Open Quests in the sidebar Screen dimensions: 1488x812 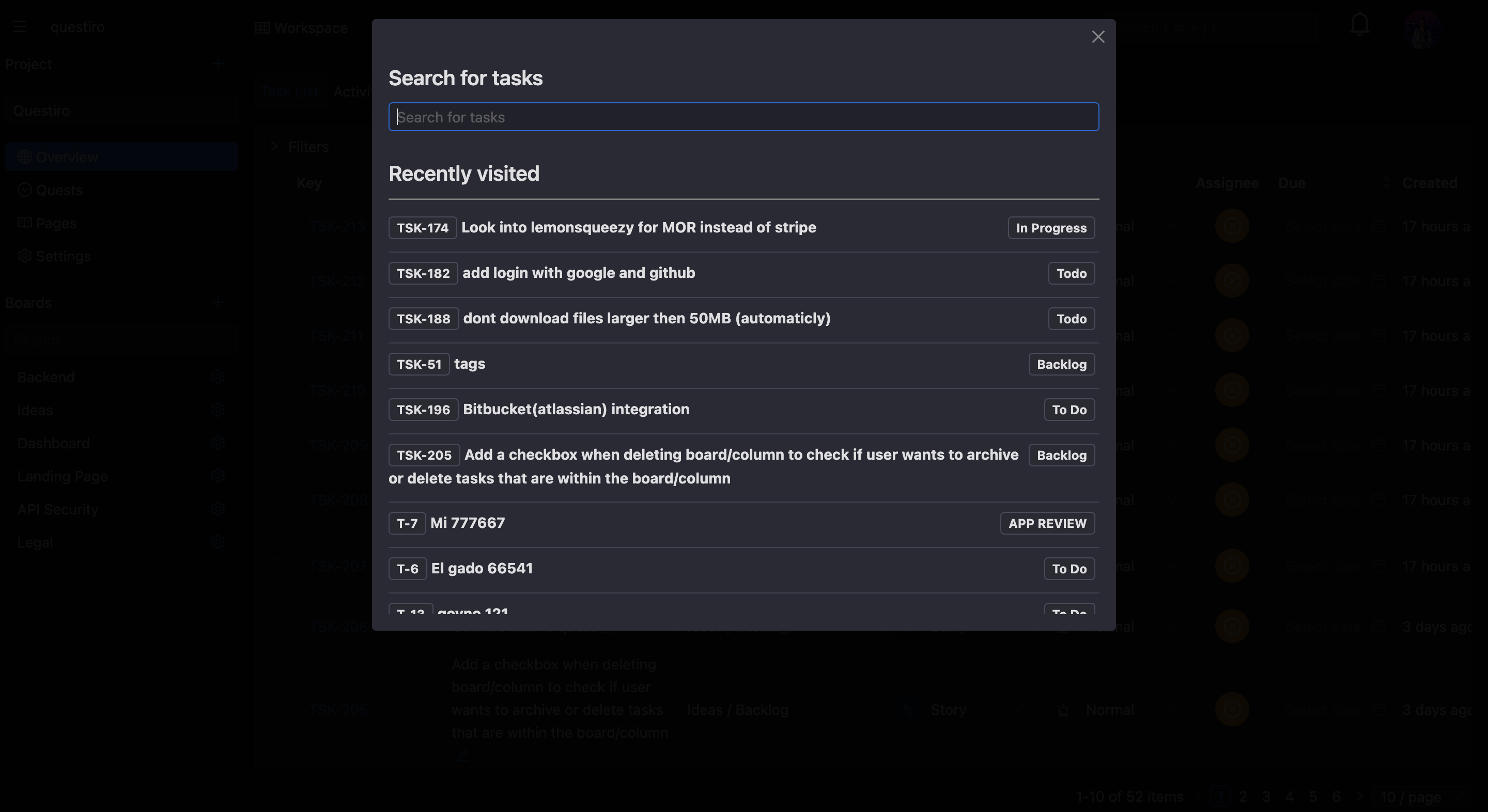coord(59,190)
